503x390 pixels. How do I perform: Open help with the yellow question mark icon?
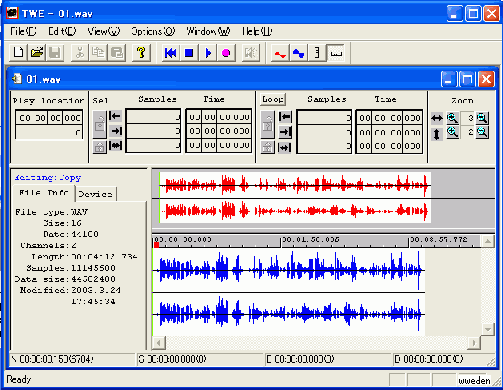pyautogui.click(x=141, y=53)
